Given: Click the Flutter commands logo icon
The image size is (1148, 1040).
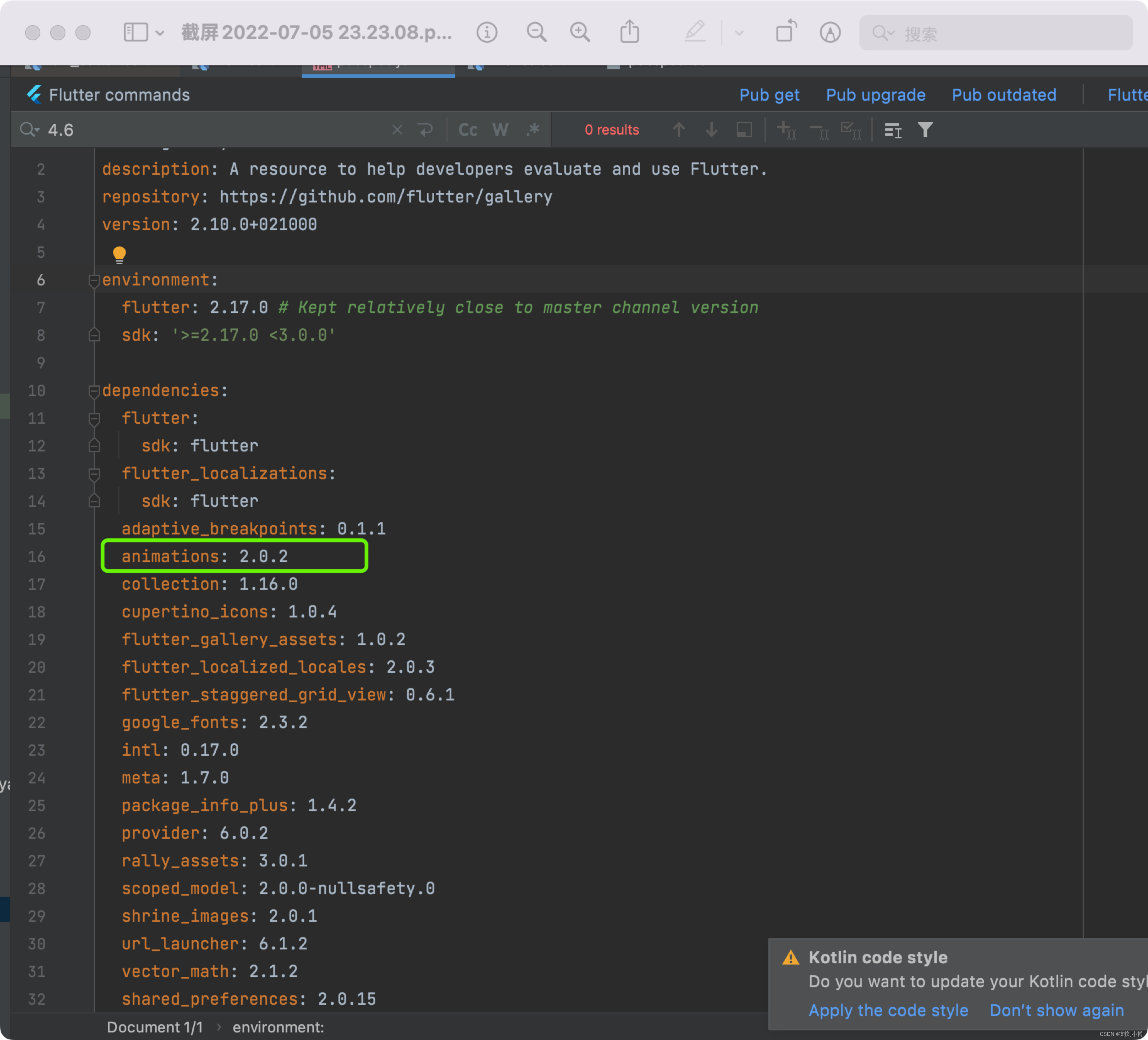Looking at the screenshot, I should click(34, 95).
